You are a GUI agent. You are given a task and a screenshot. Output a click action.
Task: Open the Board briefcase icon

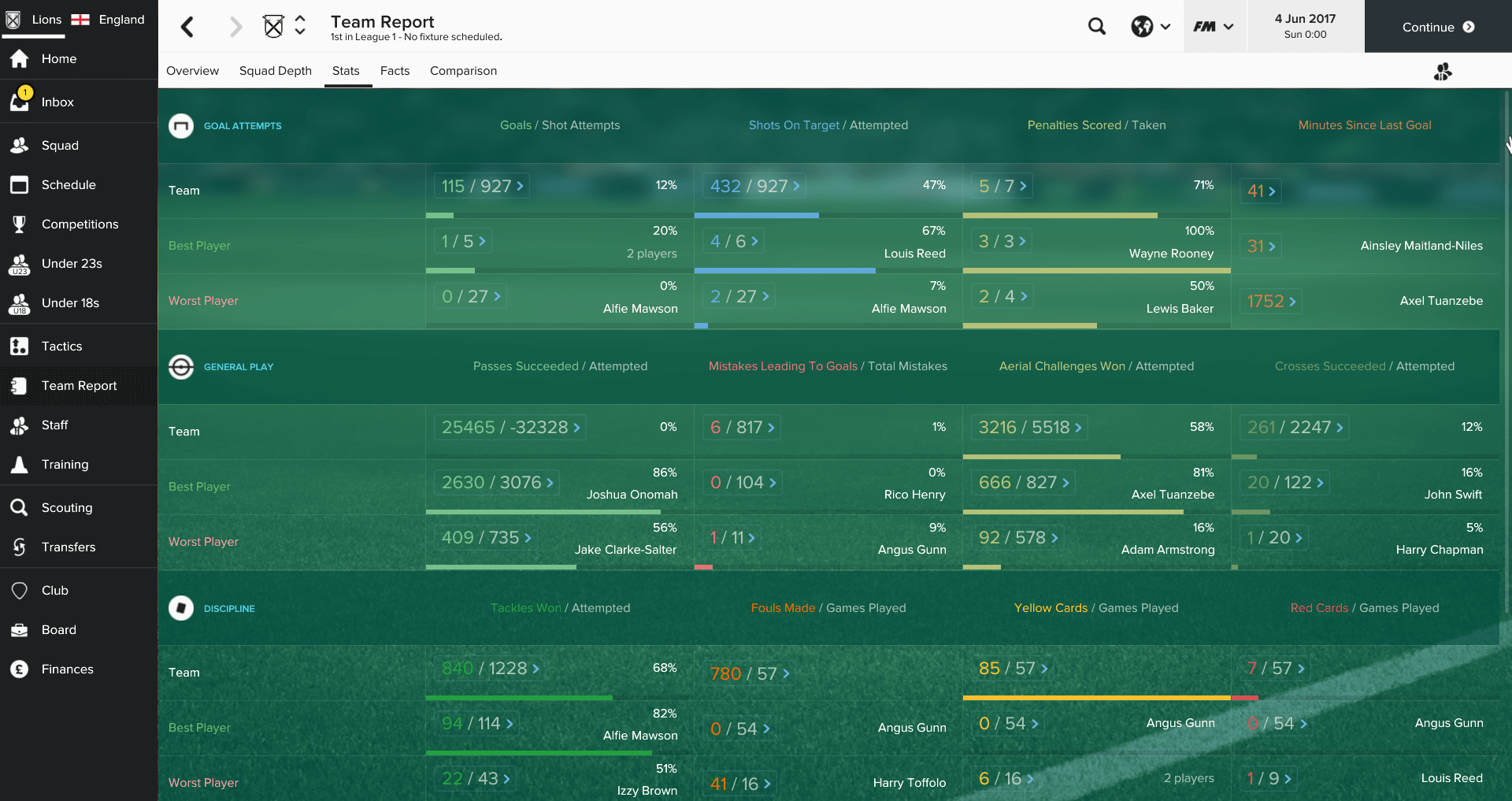(x=20, y=630)
